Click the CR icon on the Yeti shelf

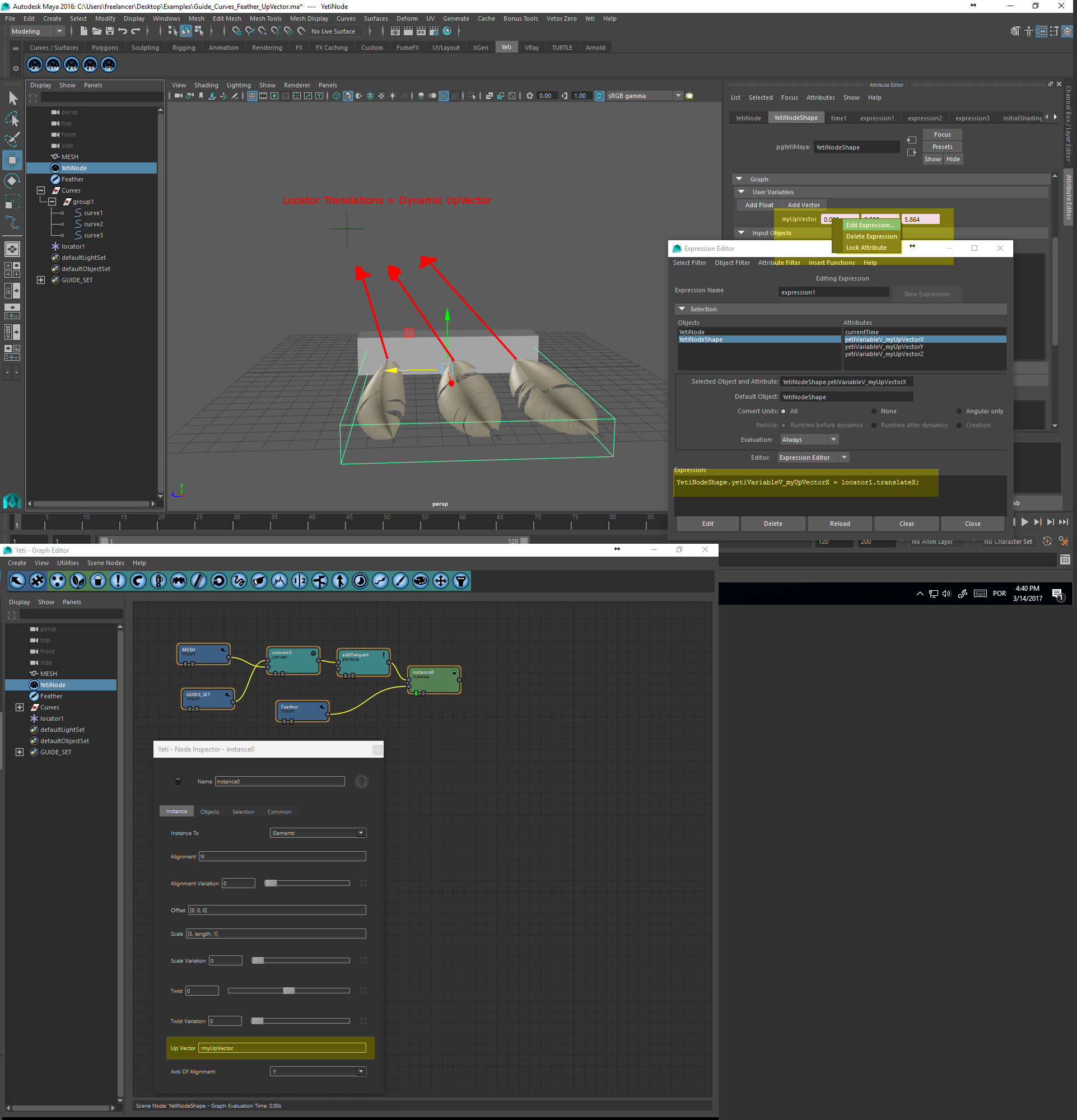35,65
